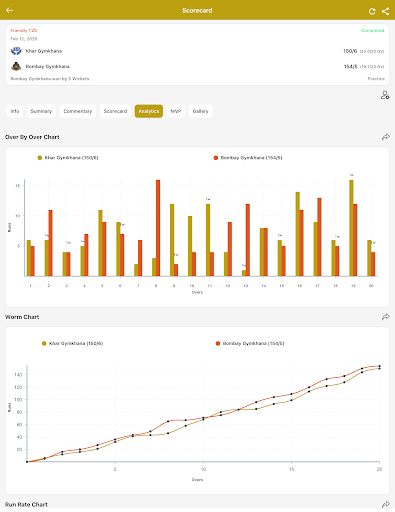
Task: Click the 154/5 score of Bombay Gymkhana
Action: [x=350, y=66]
